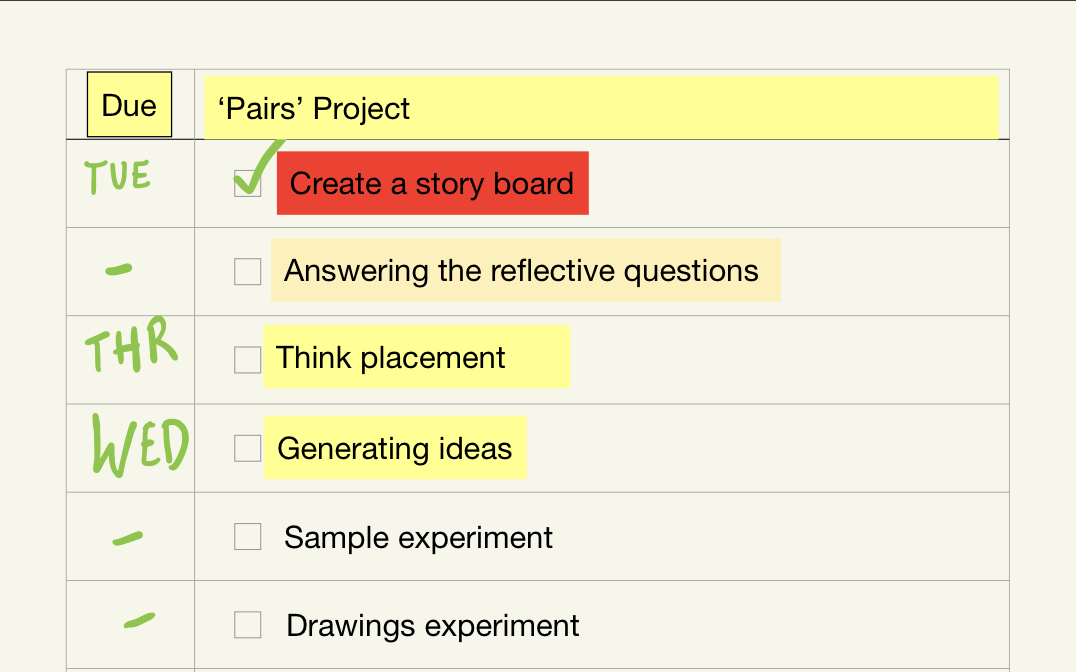This screenshot has height=672, width=1076.
Task: Click the green dash beside 'Answering the reflective questions'
Action: click(x=119, y=268)
